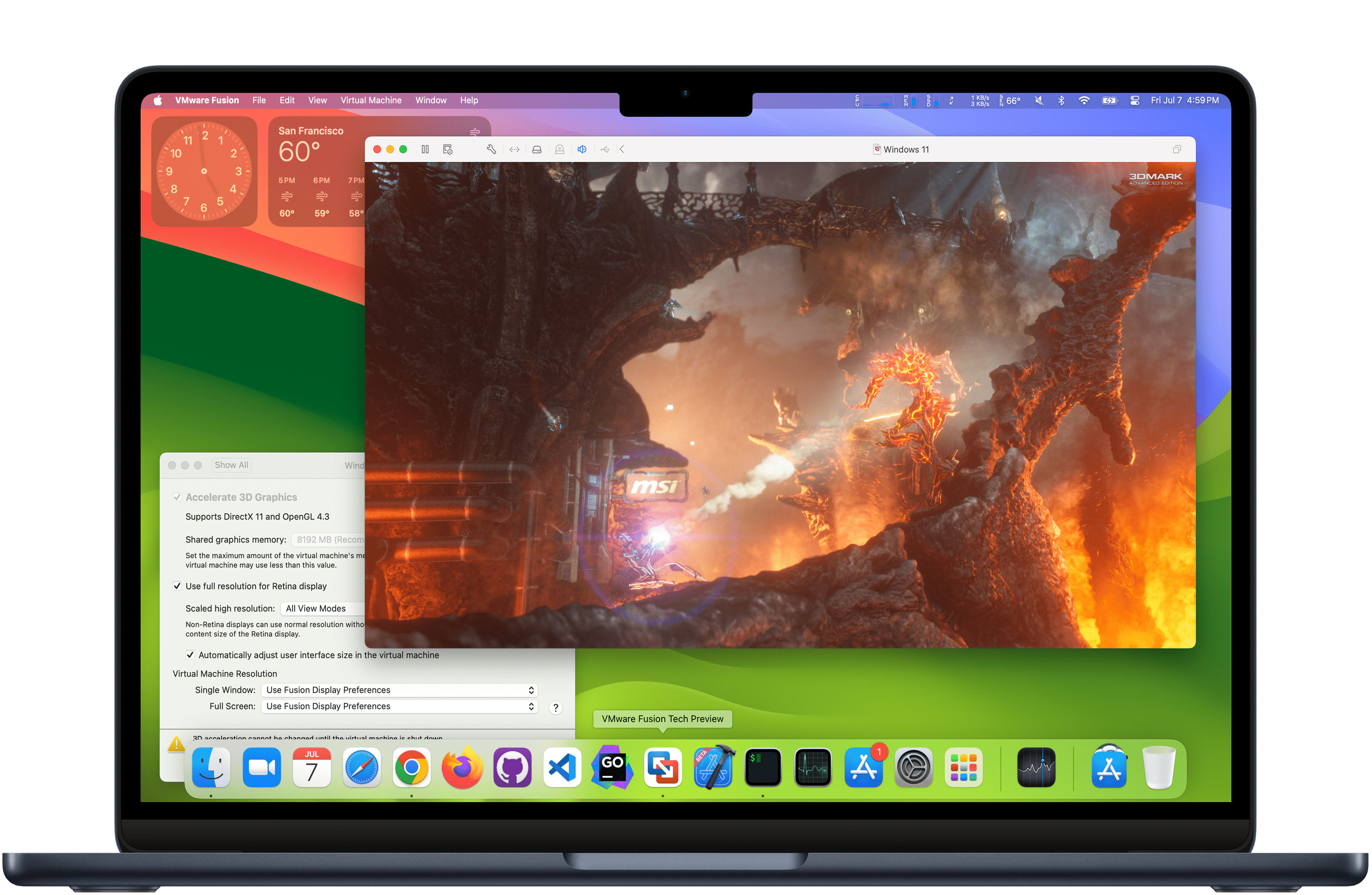The height and width of the screenshot is (895, 1372).
Task: Launch Zoom from the Dock
Action: pyautogui.click(x=262, y=768)
